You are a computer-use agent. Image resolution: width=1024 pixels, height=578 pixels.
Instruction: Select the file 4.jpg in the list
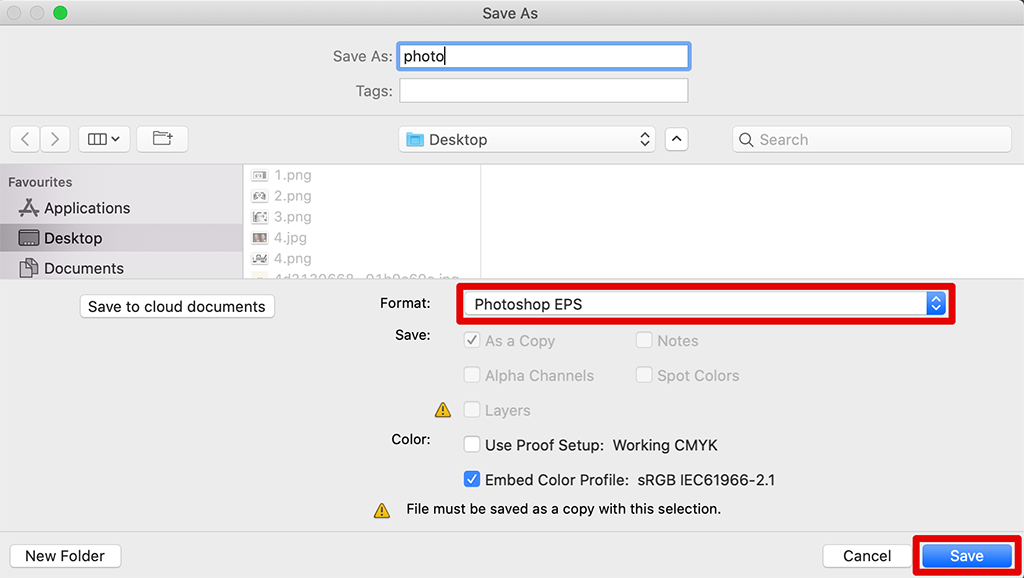(x=291, y=238)
